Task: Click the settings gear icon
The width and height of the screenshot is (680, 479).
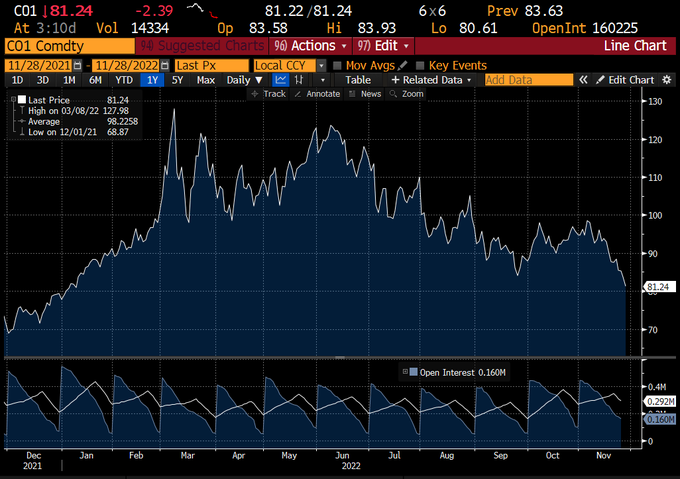Action: 667,80
